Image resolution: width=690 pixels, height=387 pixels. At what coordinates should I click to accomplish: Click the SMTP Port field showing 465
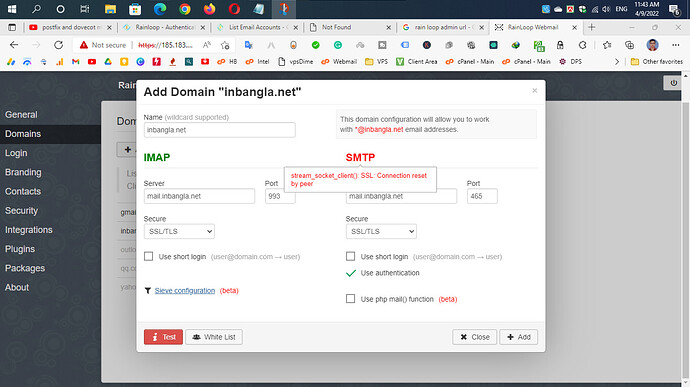(x=482, y=196)
